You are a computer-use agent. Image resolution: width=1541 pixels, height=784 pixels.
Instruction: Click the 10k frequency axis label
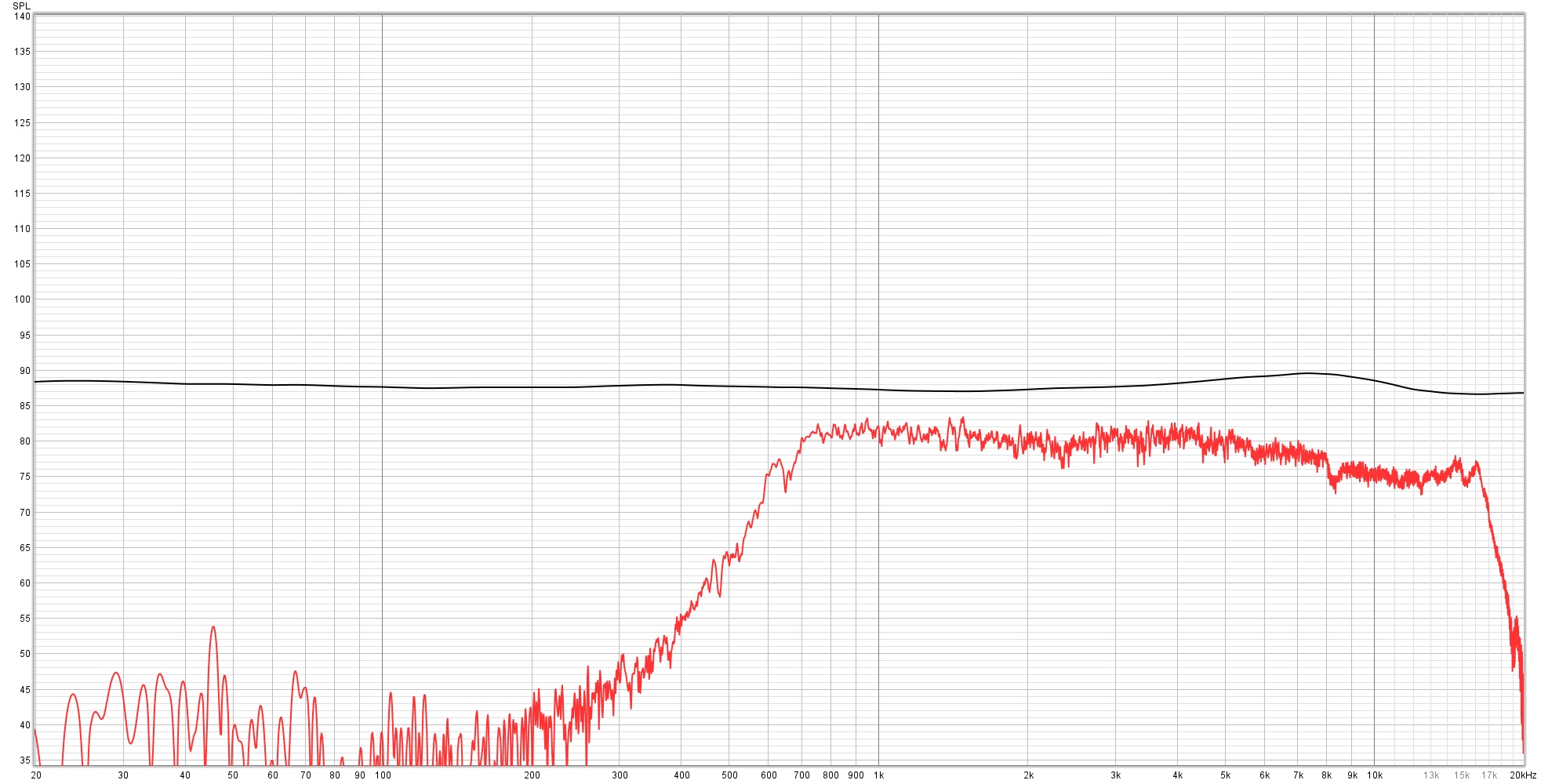(1374, 775)
